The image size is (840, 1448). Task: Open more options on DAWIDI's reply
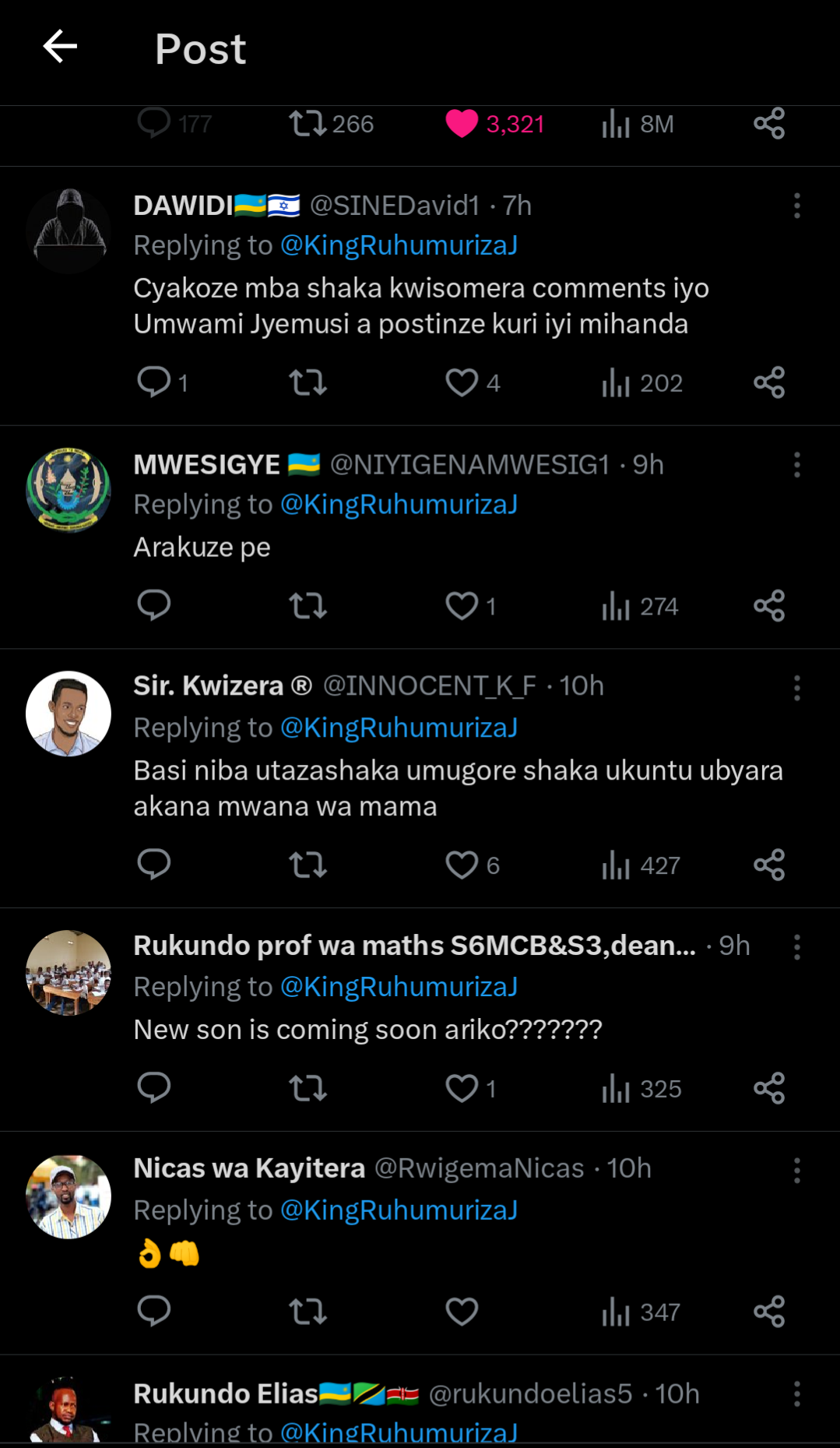pos(796,206)
